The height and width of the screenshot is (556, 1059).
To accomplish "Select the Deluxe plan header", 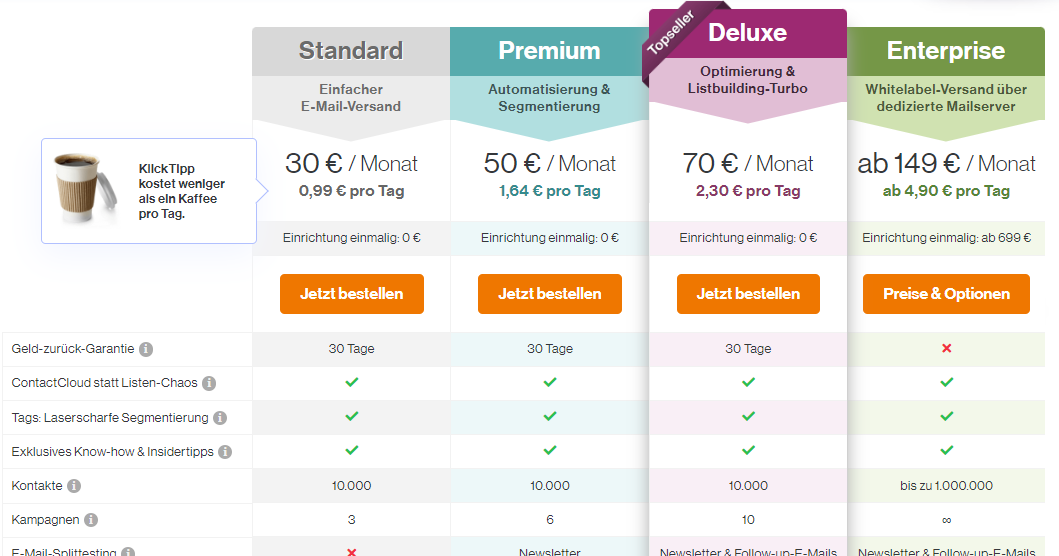I will (748, 33).
